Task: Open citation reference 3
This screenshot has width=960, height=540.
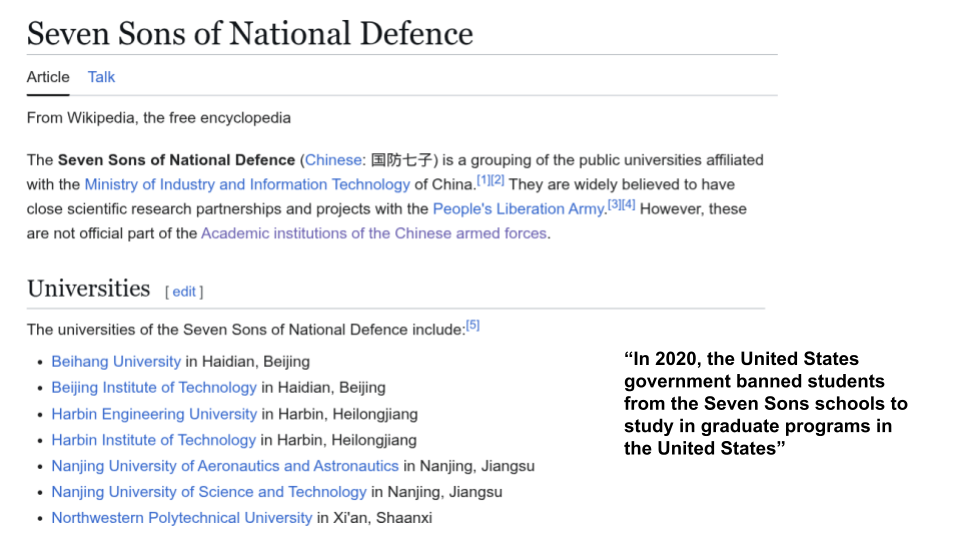Action: pyautogui.click(x=614, y=206)
